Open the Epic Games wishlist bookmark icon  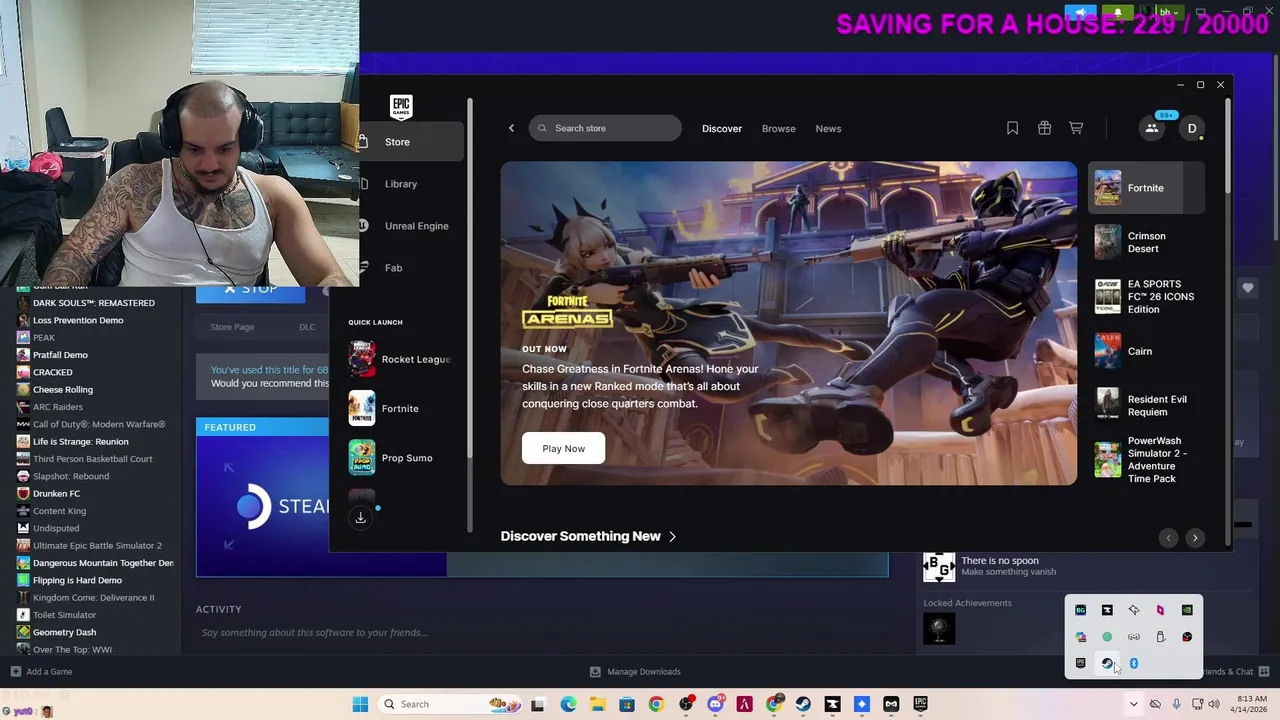point(1012,128)
